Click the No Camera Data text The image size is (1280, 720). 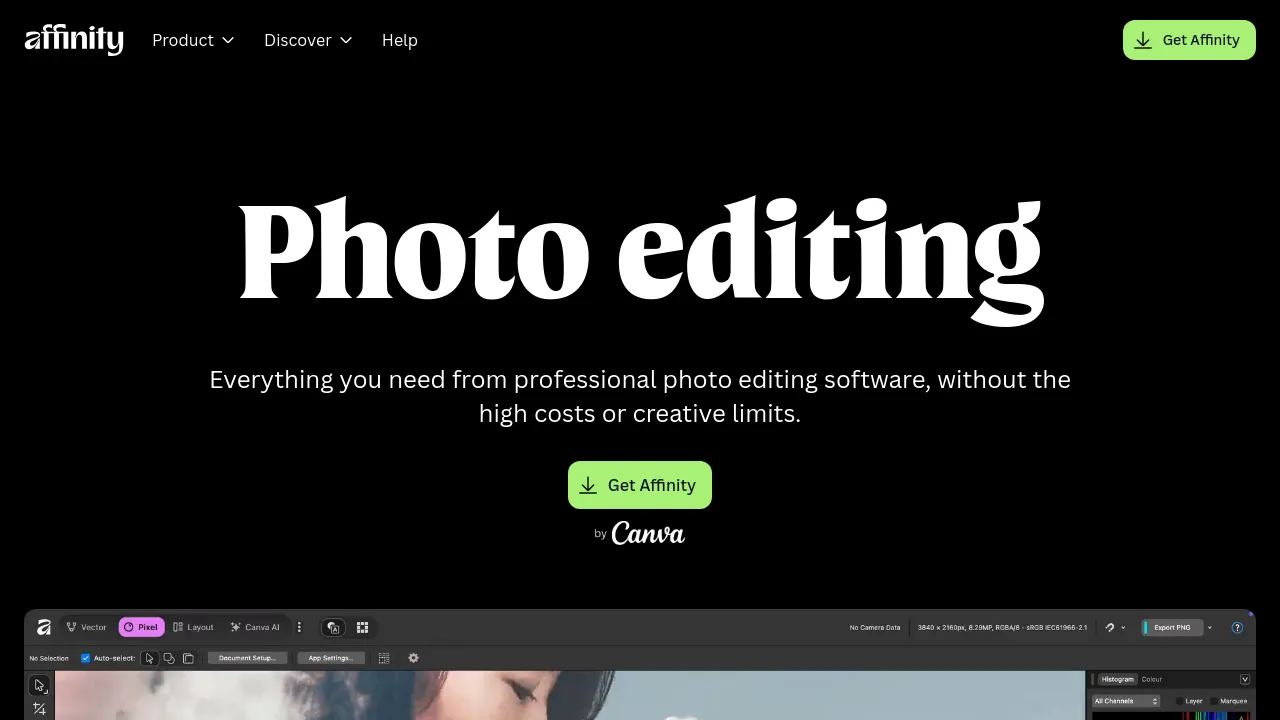875,628
